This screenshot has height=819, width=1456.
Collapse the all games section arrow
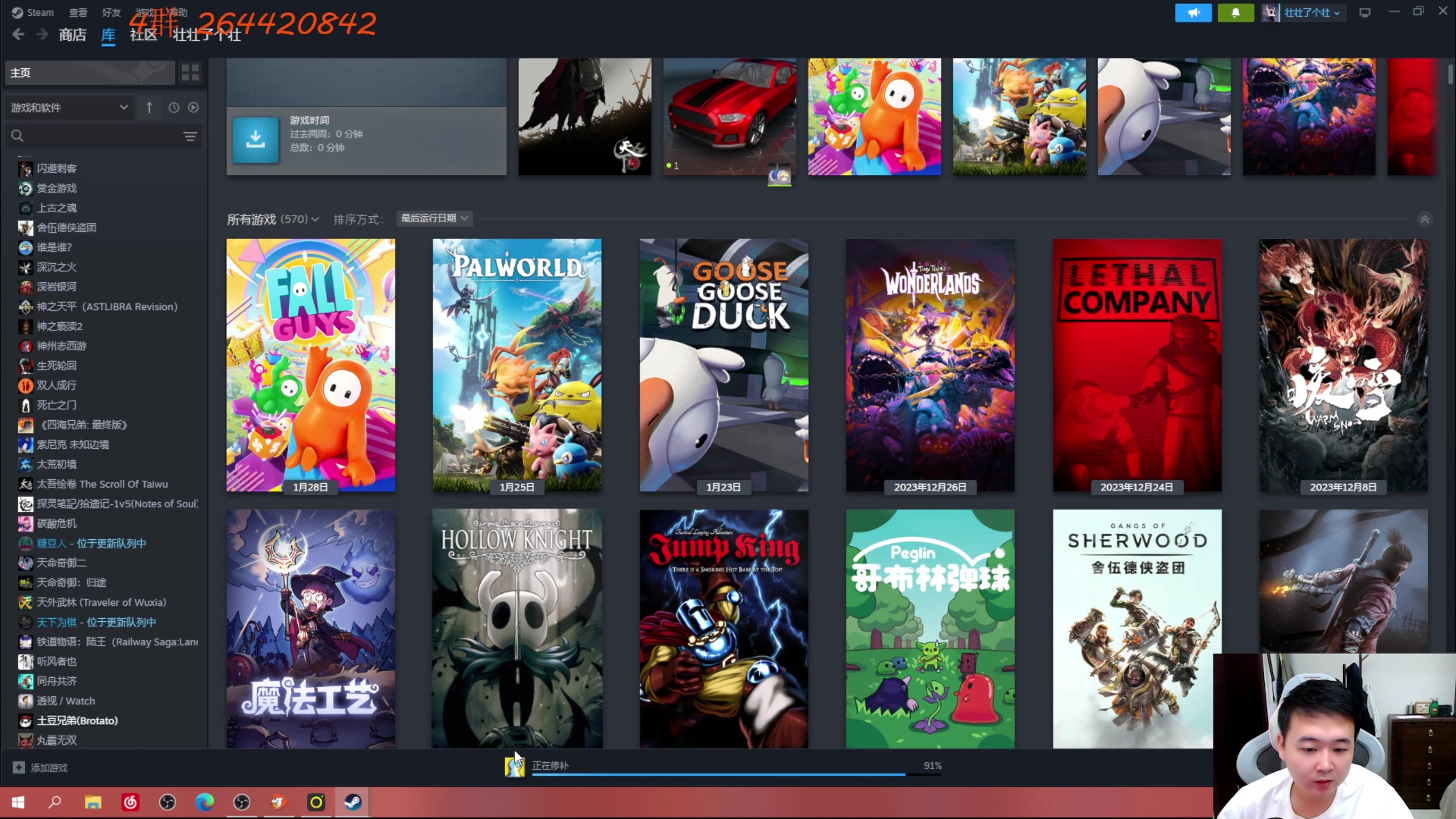click(1425, 219)
